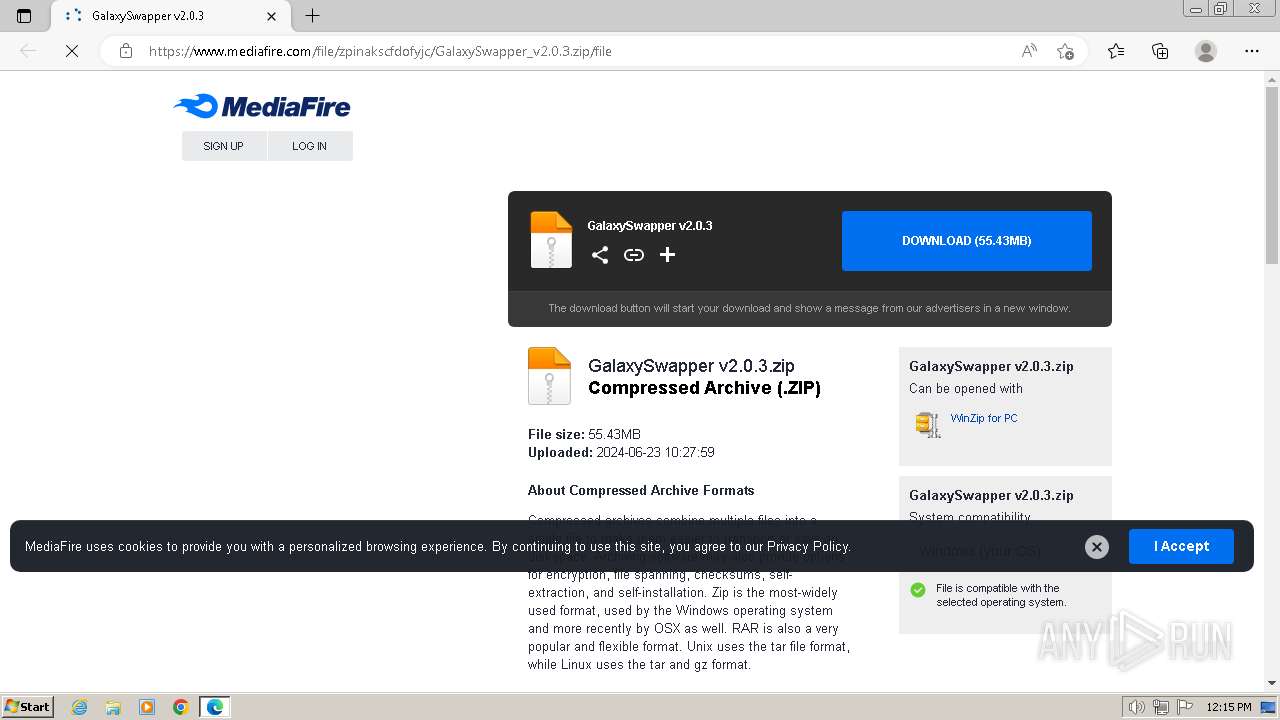
Task: Open the WinZip for PC link
Action: point(984,418)
